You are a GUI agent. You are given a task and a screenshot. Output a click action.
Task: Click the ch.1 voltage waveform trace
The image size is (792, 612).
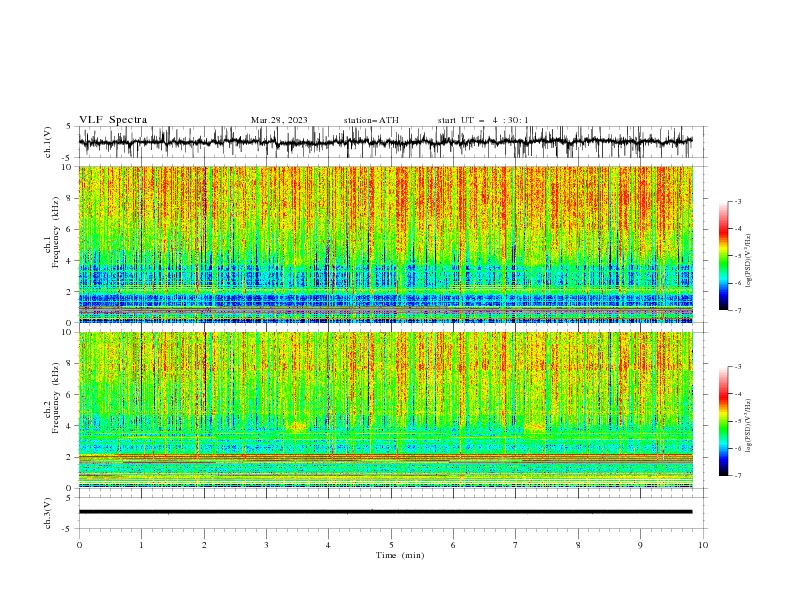[385, 142]
